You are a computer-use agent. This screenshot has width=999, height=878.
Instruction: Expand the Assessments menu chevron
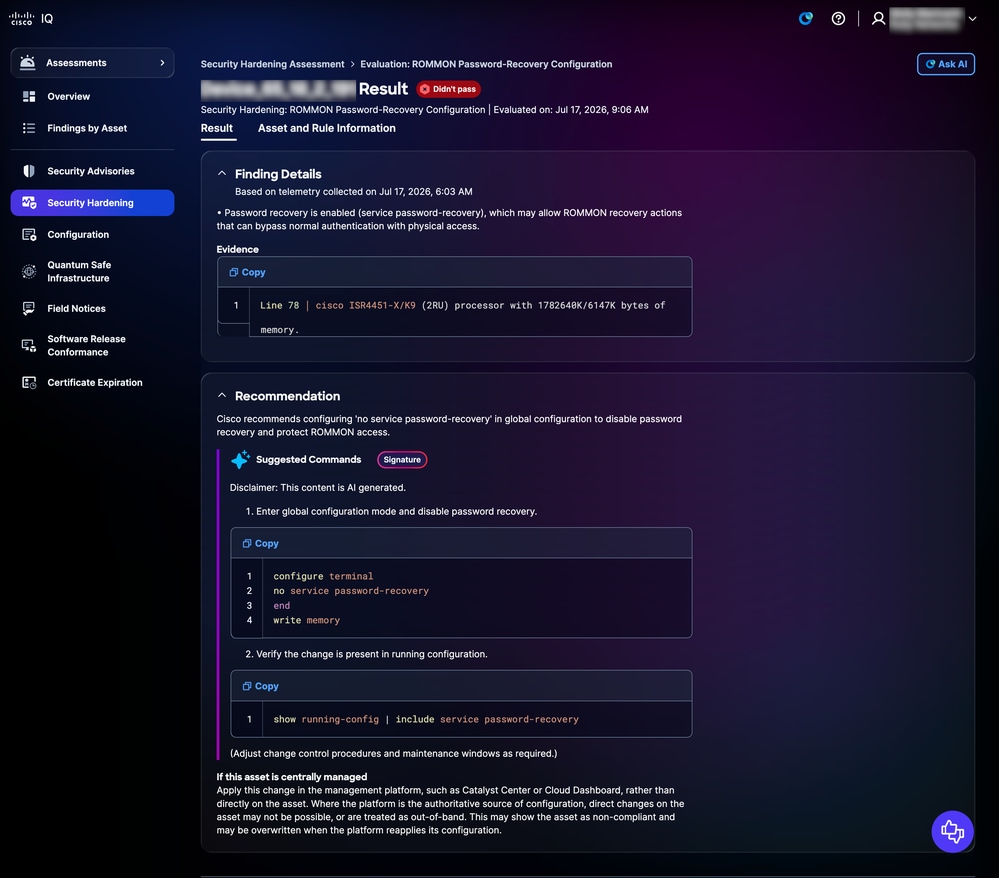[x=162, y=62]
